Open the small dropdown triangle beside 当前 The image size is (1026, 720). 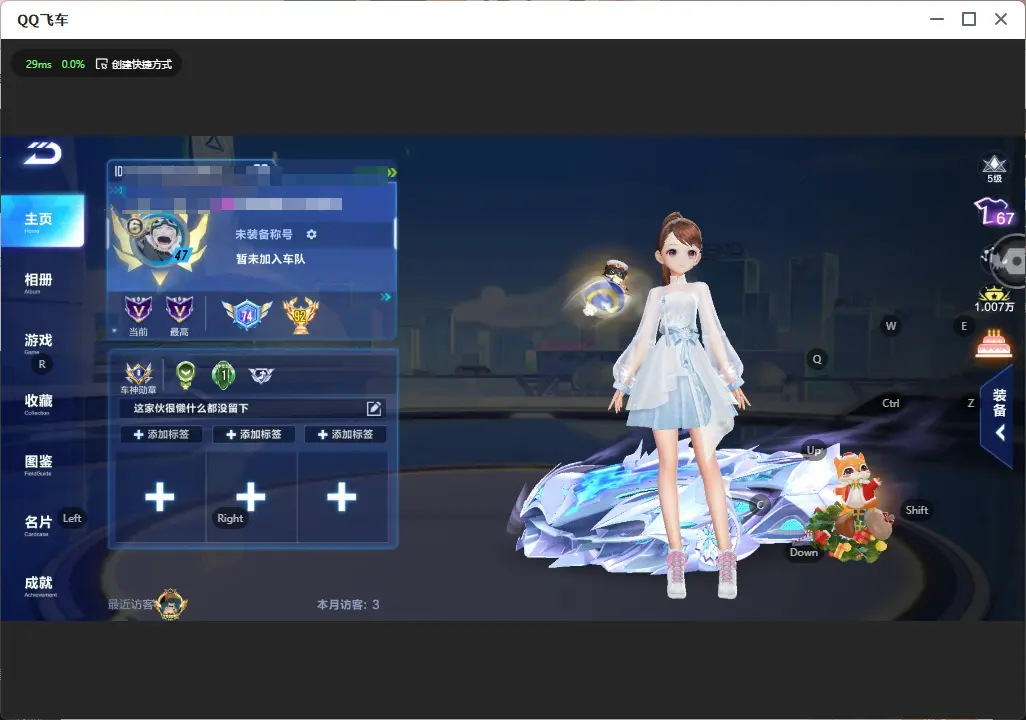pos(115,331)
